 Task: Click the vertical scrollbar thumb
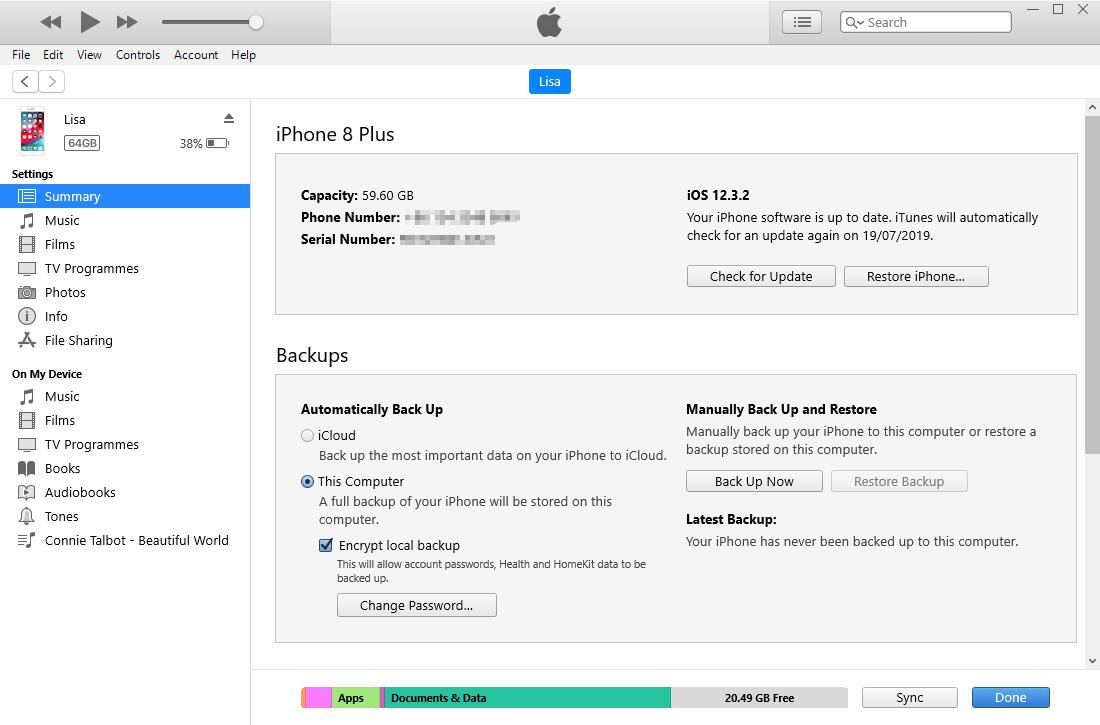[1092, 284]
